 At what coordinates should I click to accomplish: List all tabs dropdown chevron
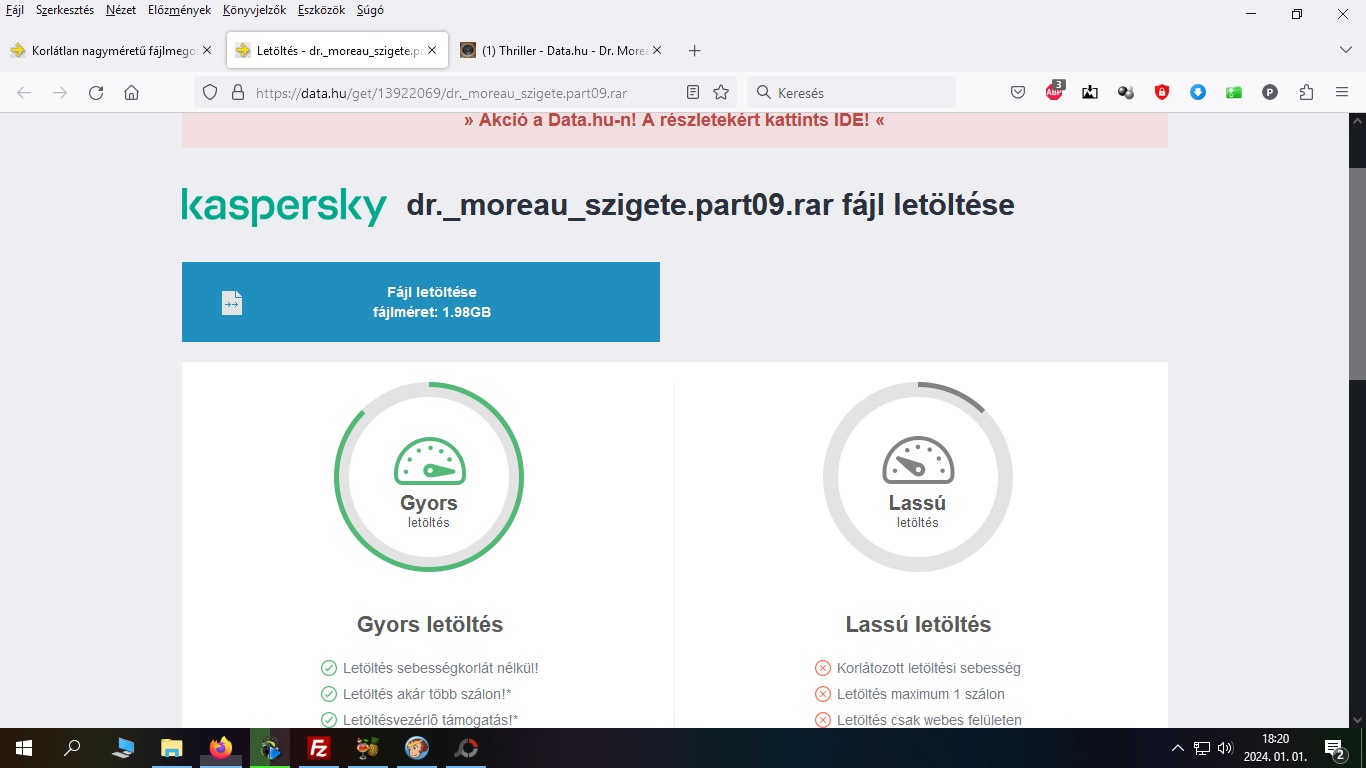point(1345,50)
